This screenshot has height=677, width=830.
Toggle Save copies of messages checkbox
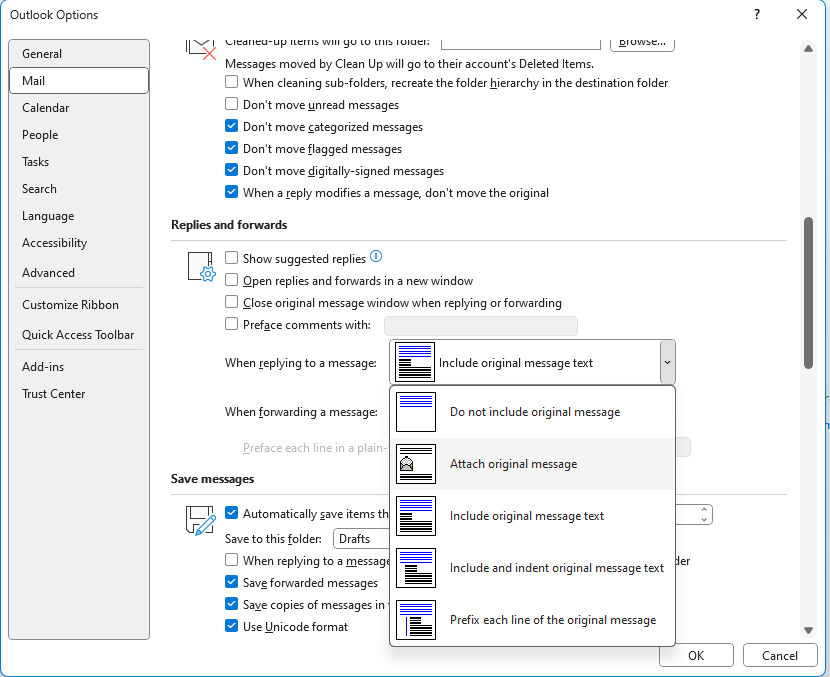pos(231,603)
